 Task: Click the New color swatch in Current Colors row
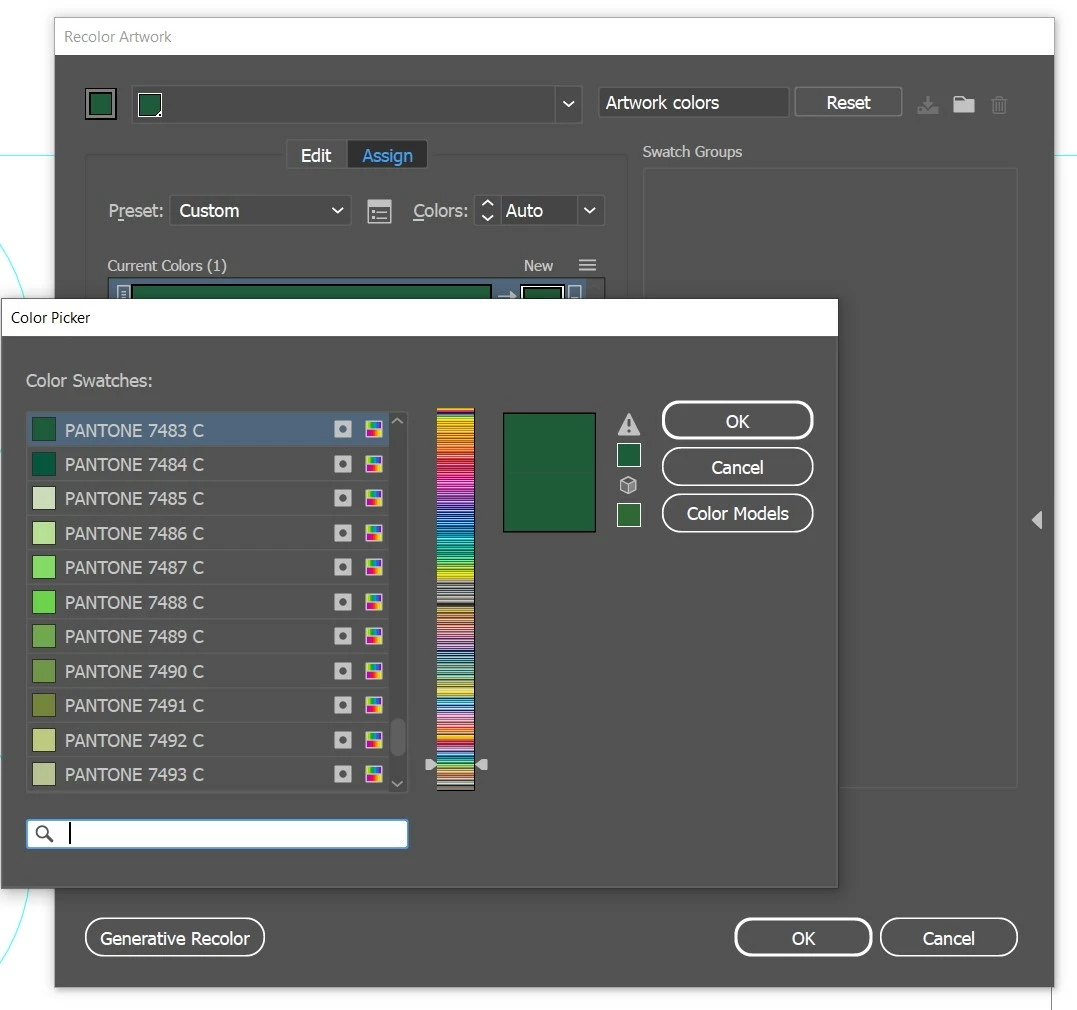pos(543,293)
